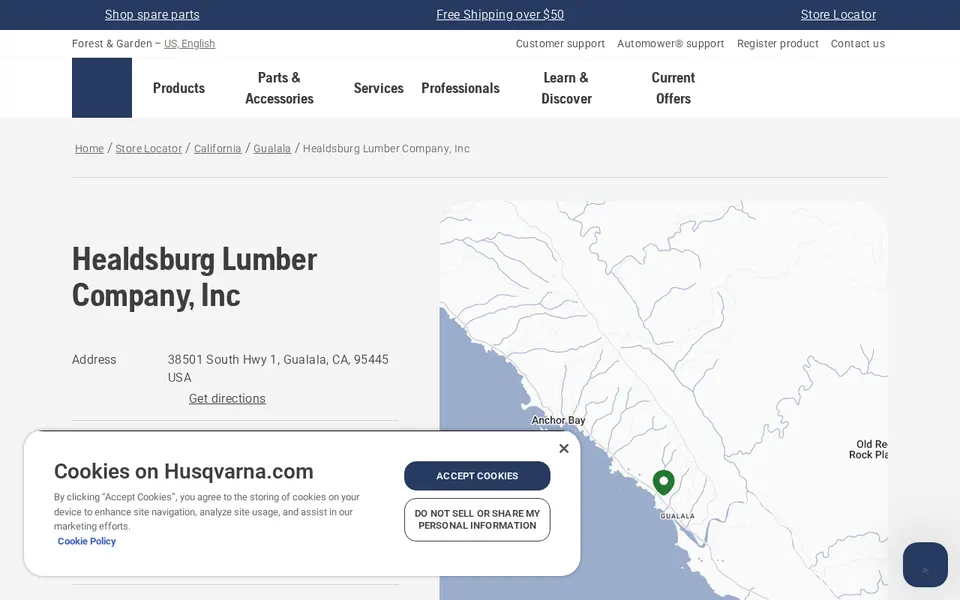Click Get directions link
960x600 pixels.
point(227,399)
